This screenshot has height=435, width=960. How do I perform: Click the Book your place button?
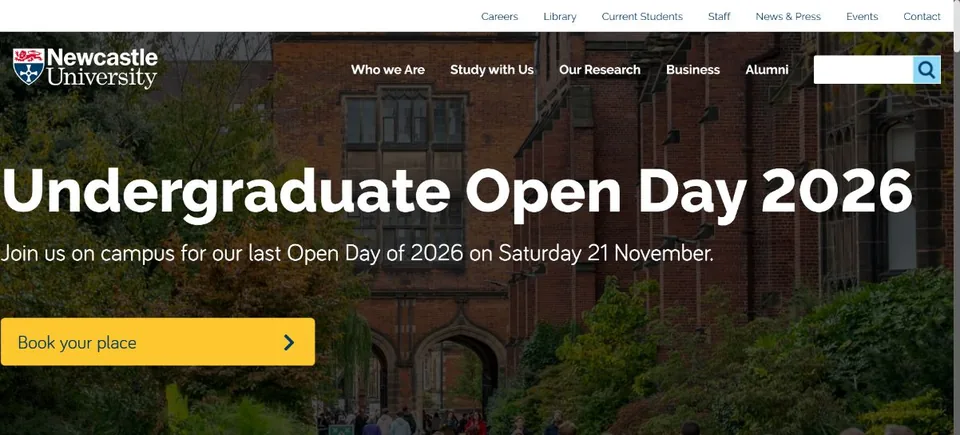158,342
